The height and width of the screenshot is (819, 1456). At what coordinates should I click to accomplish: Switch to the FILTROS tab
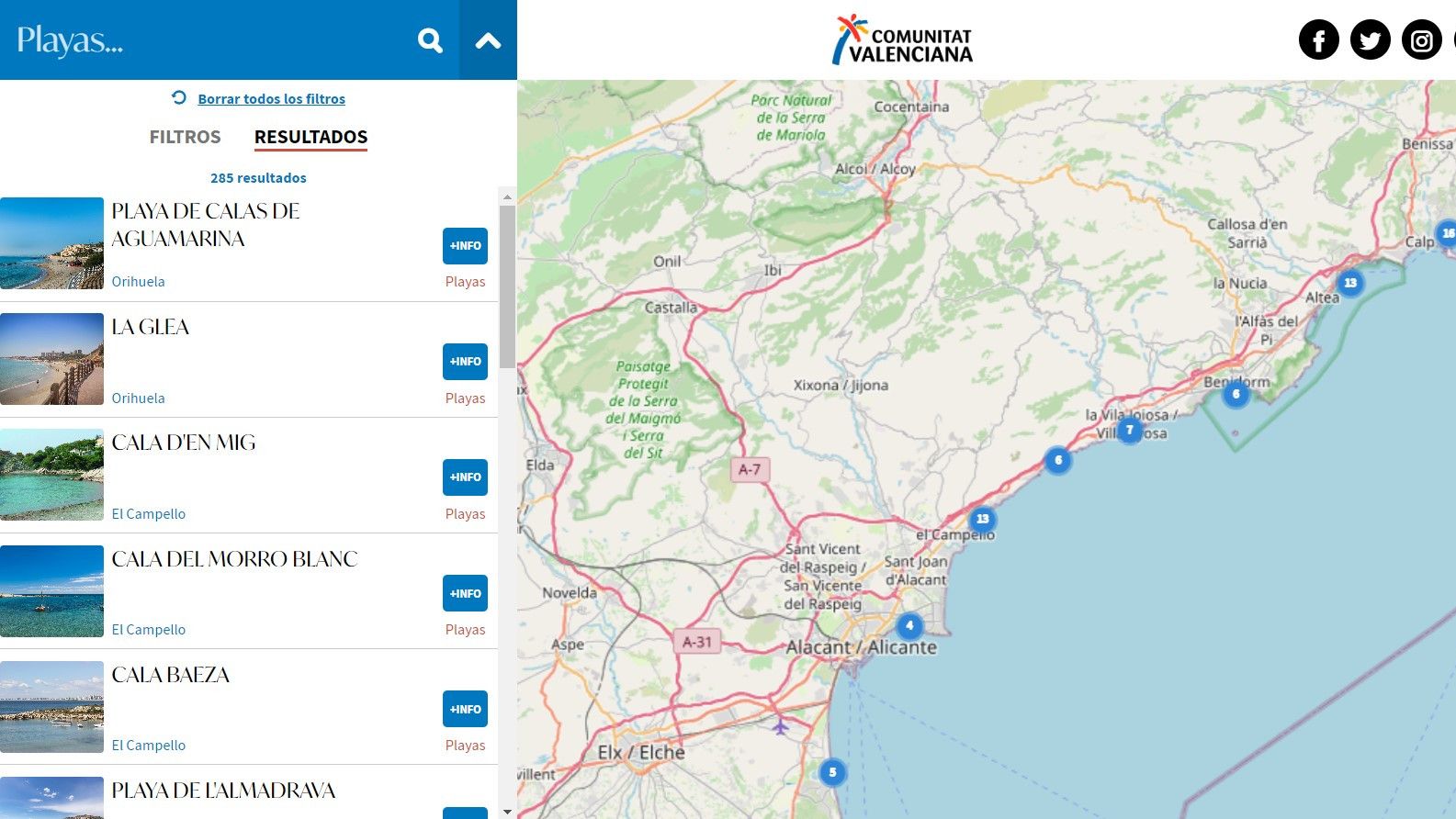tap(185, 137)
